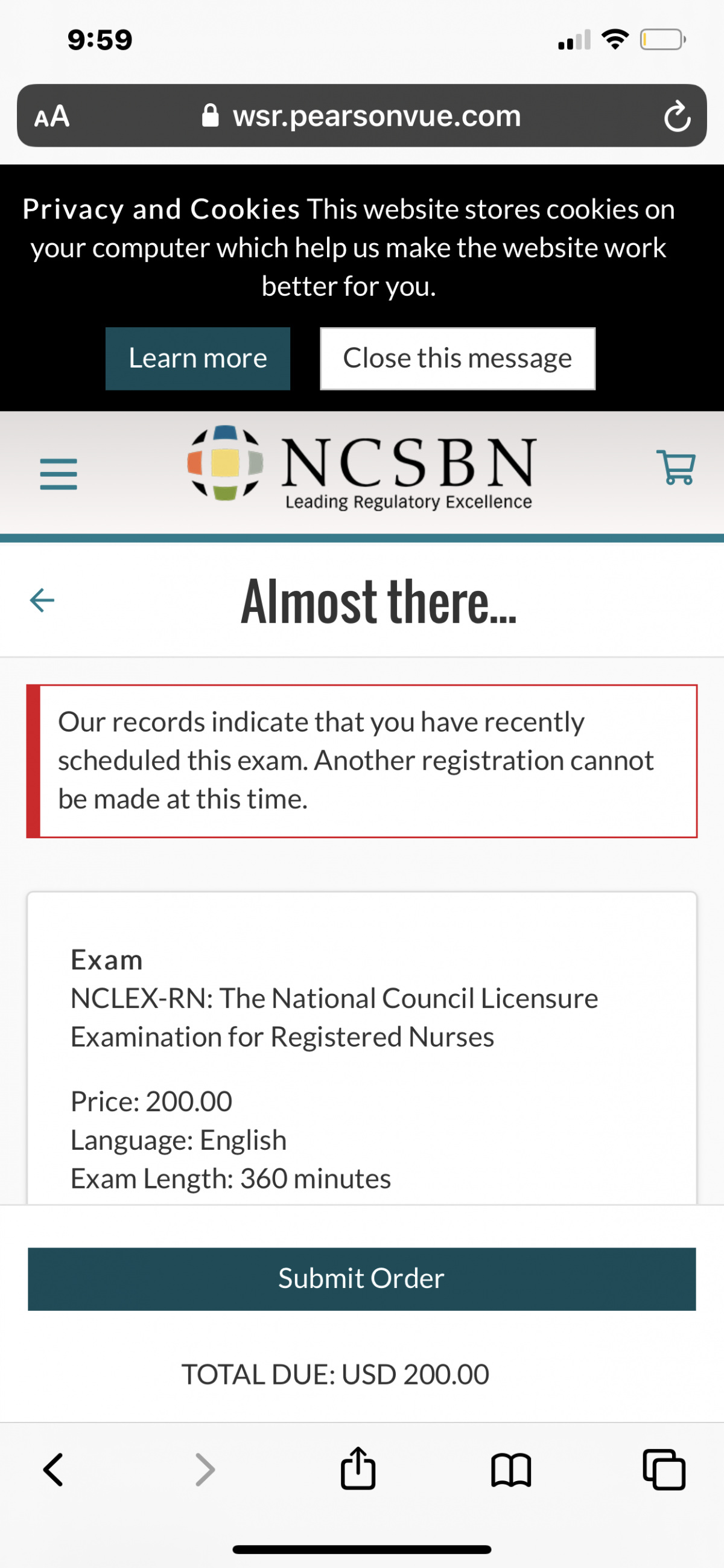Tap the home indicator bar

pos(361,1549)
